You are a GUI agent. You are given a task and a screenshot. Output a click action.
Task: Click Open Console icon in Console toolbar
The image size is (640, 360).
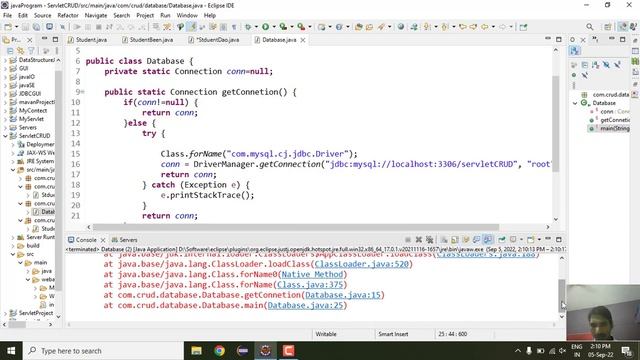coord(531,240)
